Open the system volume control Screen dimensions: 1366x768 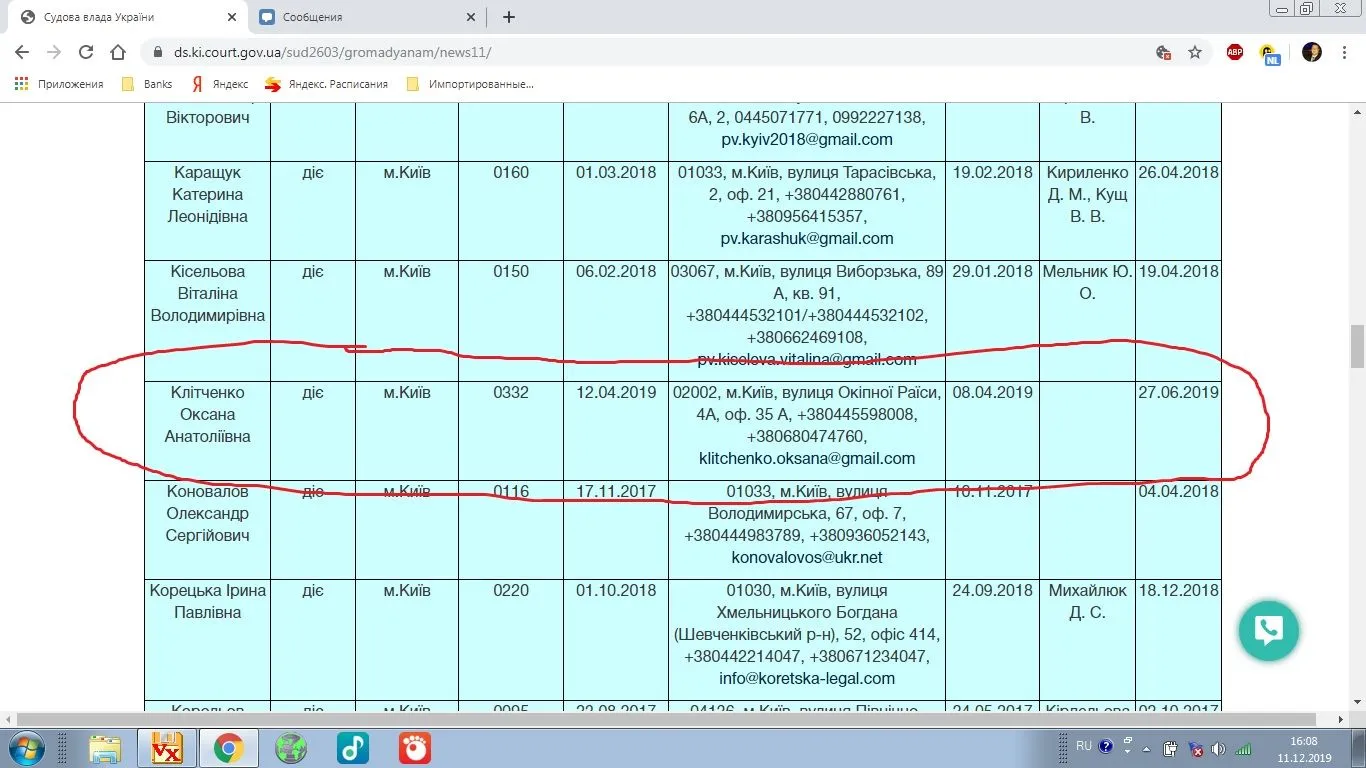click(x=1218, y=748)
